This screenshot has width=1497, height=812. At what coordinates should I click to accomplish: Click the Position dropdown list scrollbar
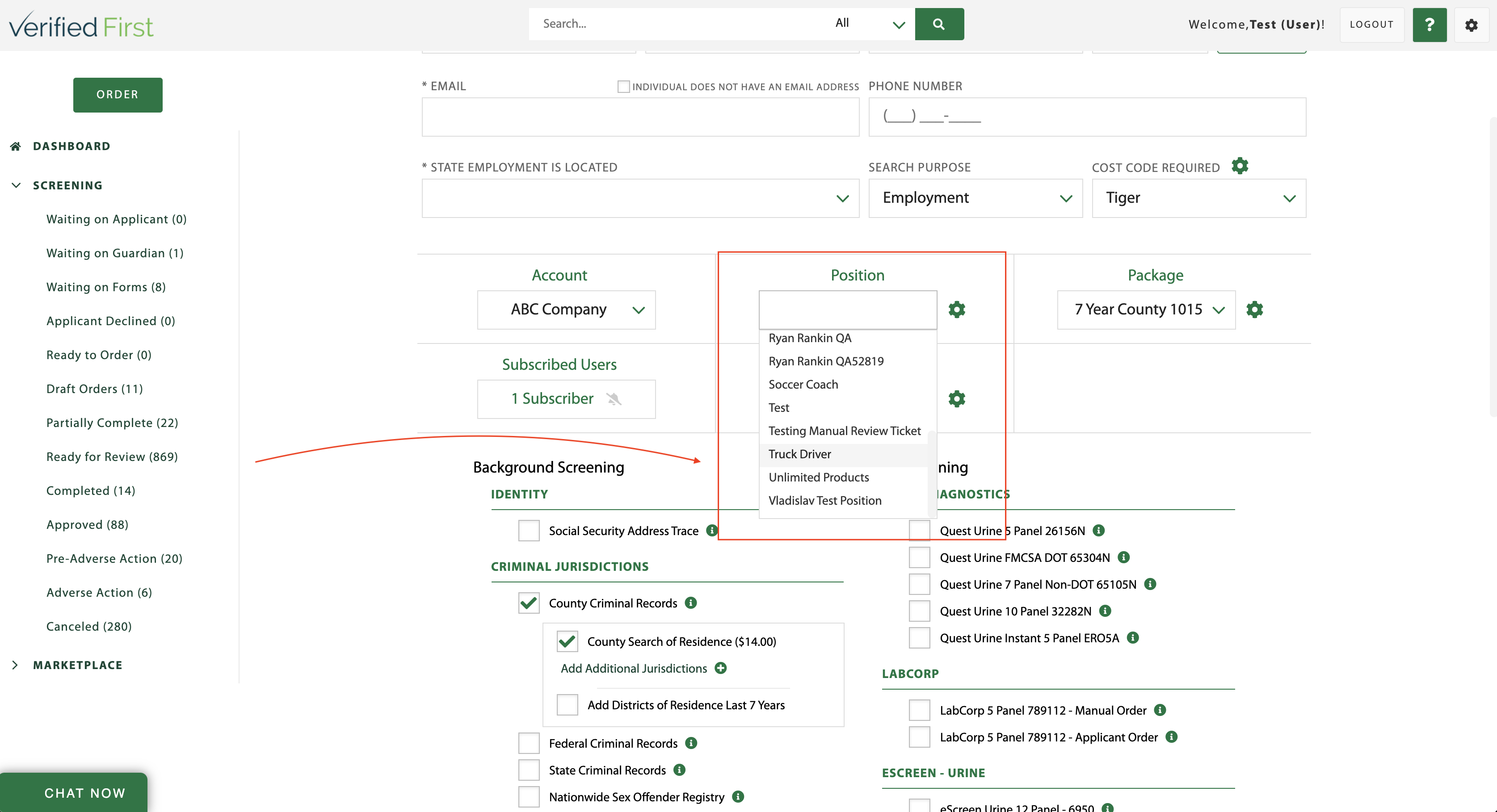[932, 473]
